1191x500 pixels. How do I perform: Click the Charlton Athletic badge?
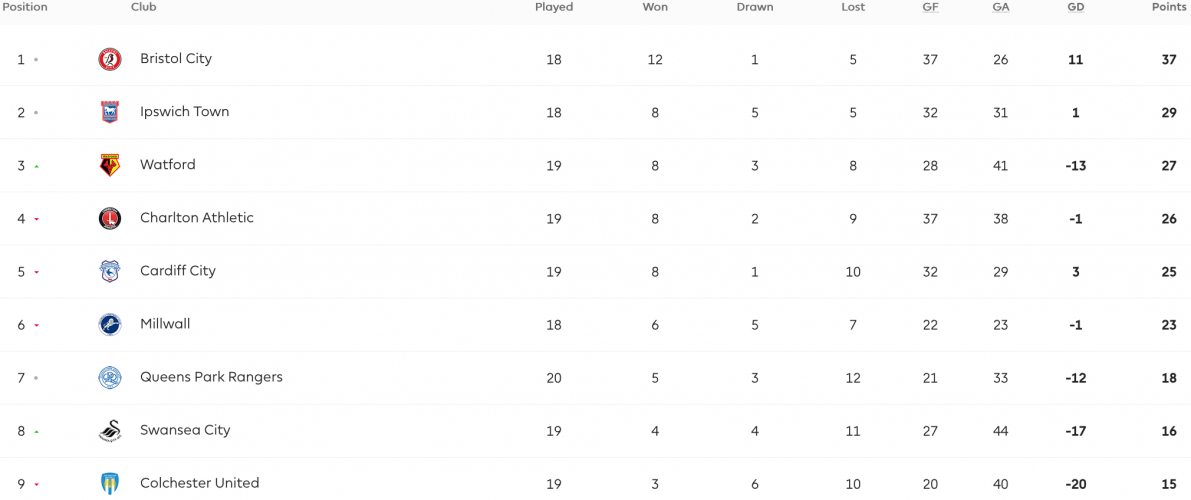(x=110, y=218)
